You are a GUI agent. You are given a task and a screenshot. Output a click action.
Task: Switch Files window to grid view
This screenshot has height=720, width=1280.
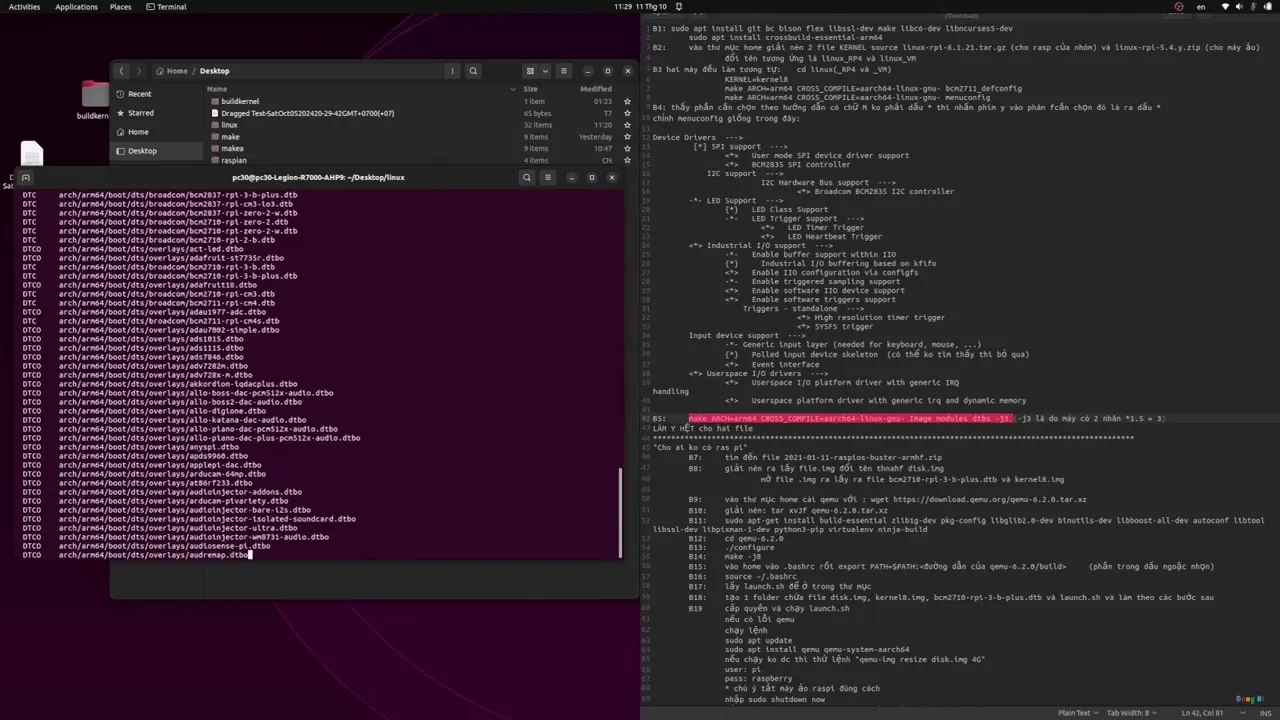click(531, 71)
